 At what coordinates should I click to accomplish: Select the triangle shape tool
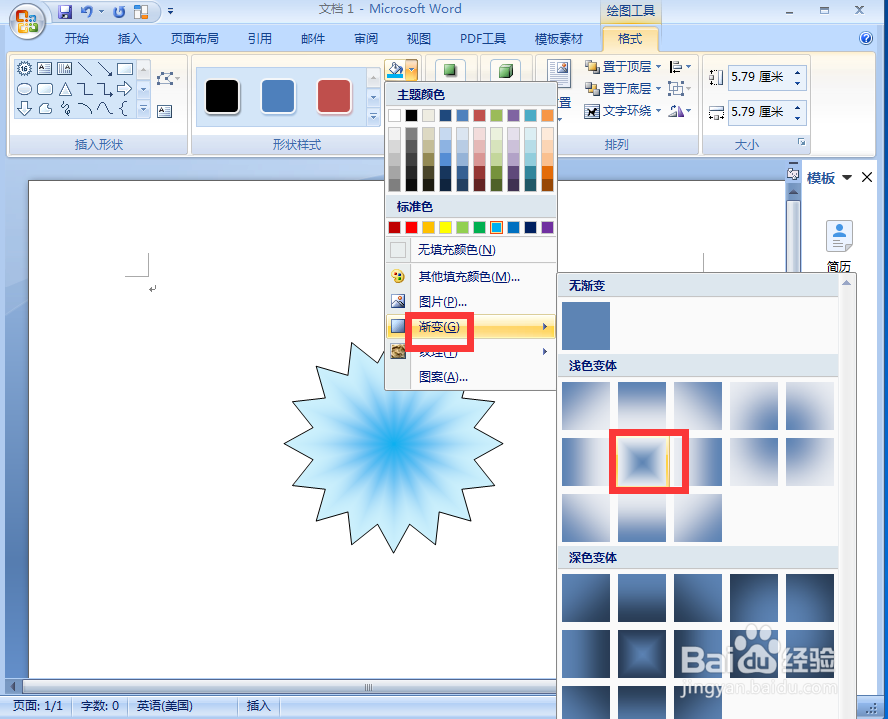(x=65, y=89)
